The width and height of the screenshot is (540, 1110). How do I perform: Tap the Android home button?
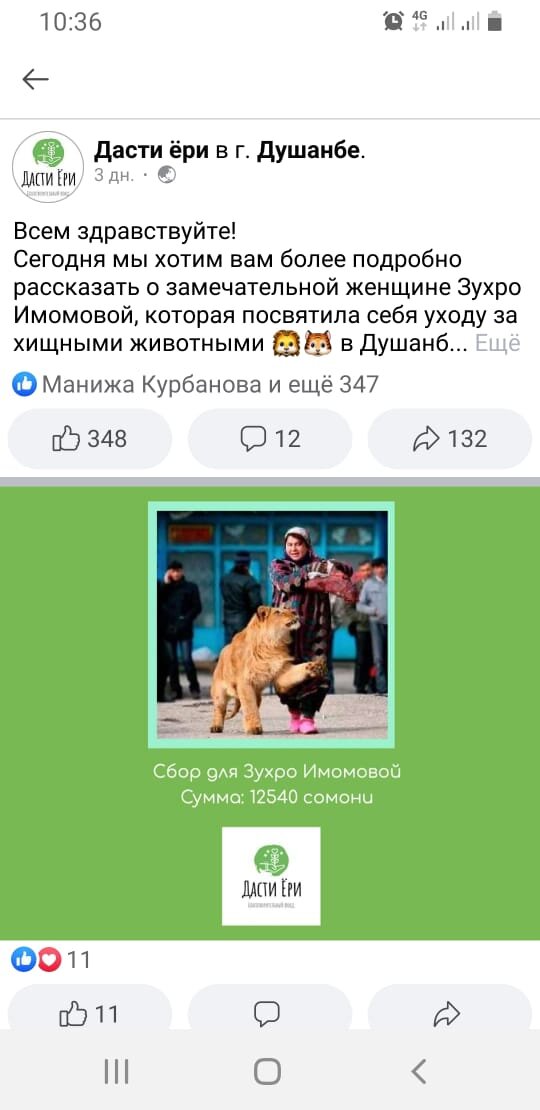click(268, 1071)
